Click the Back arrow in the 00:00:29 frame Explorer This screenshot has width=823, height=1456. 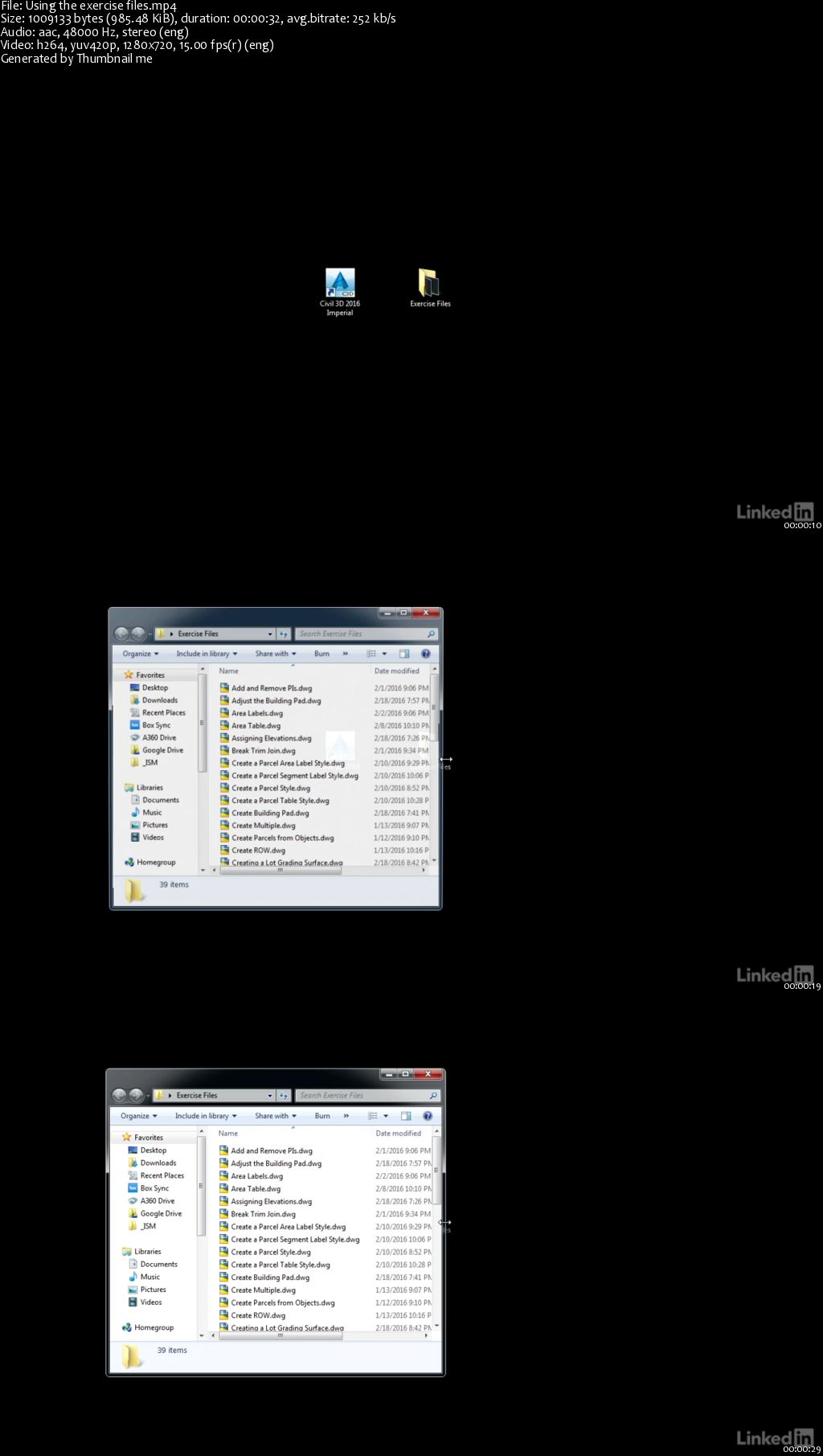coord(120,1096)
